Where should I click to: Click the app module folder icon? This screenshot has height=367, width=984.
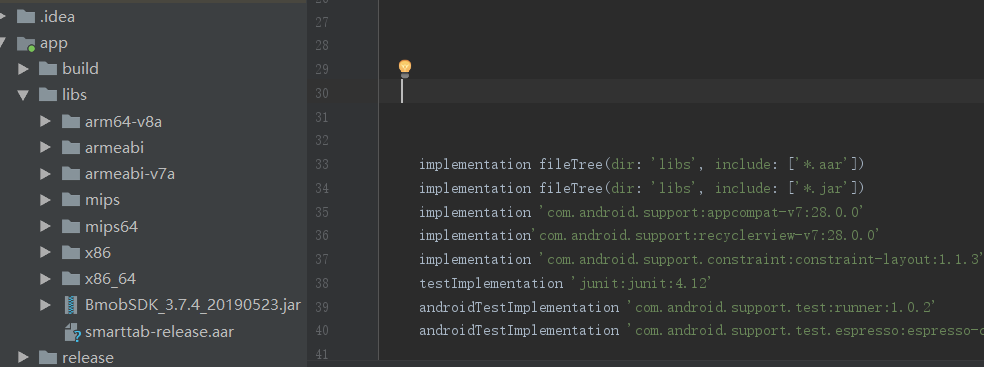coord(26,43)
